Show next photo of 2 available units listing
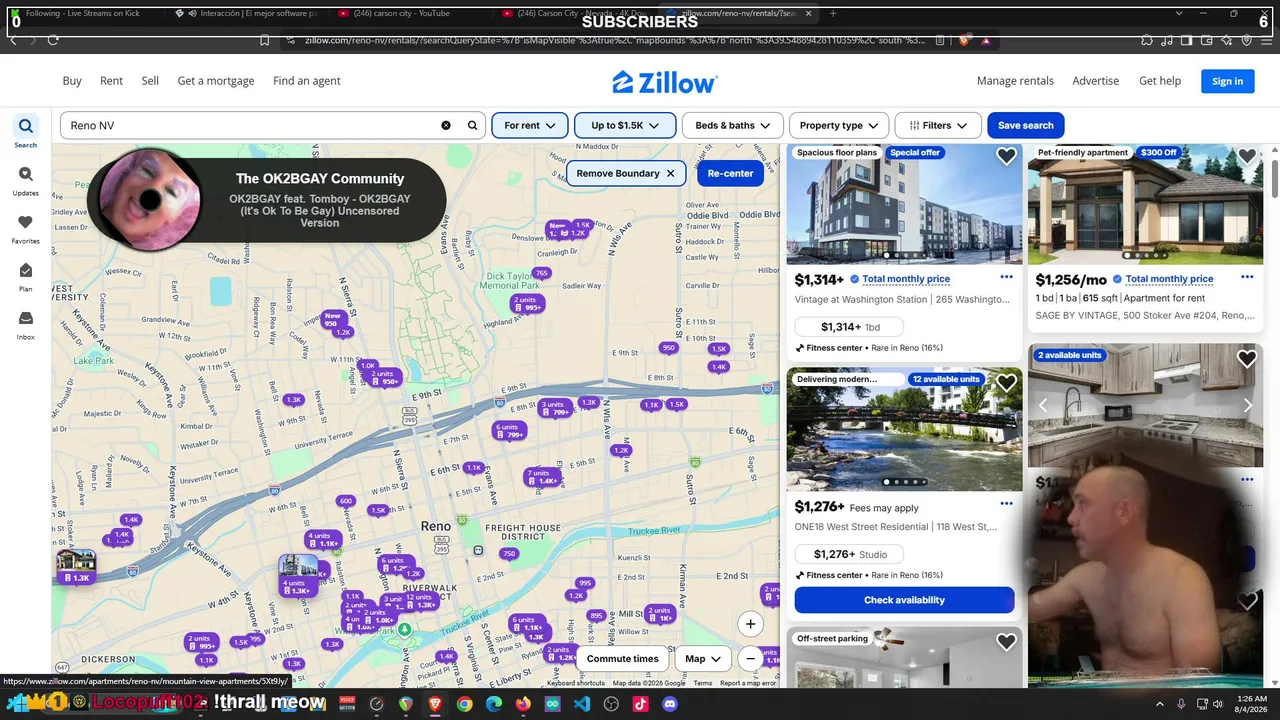1280x720 pixels. click(x=1247, y=405)
